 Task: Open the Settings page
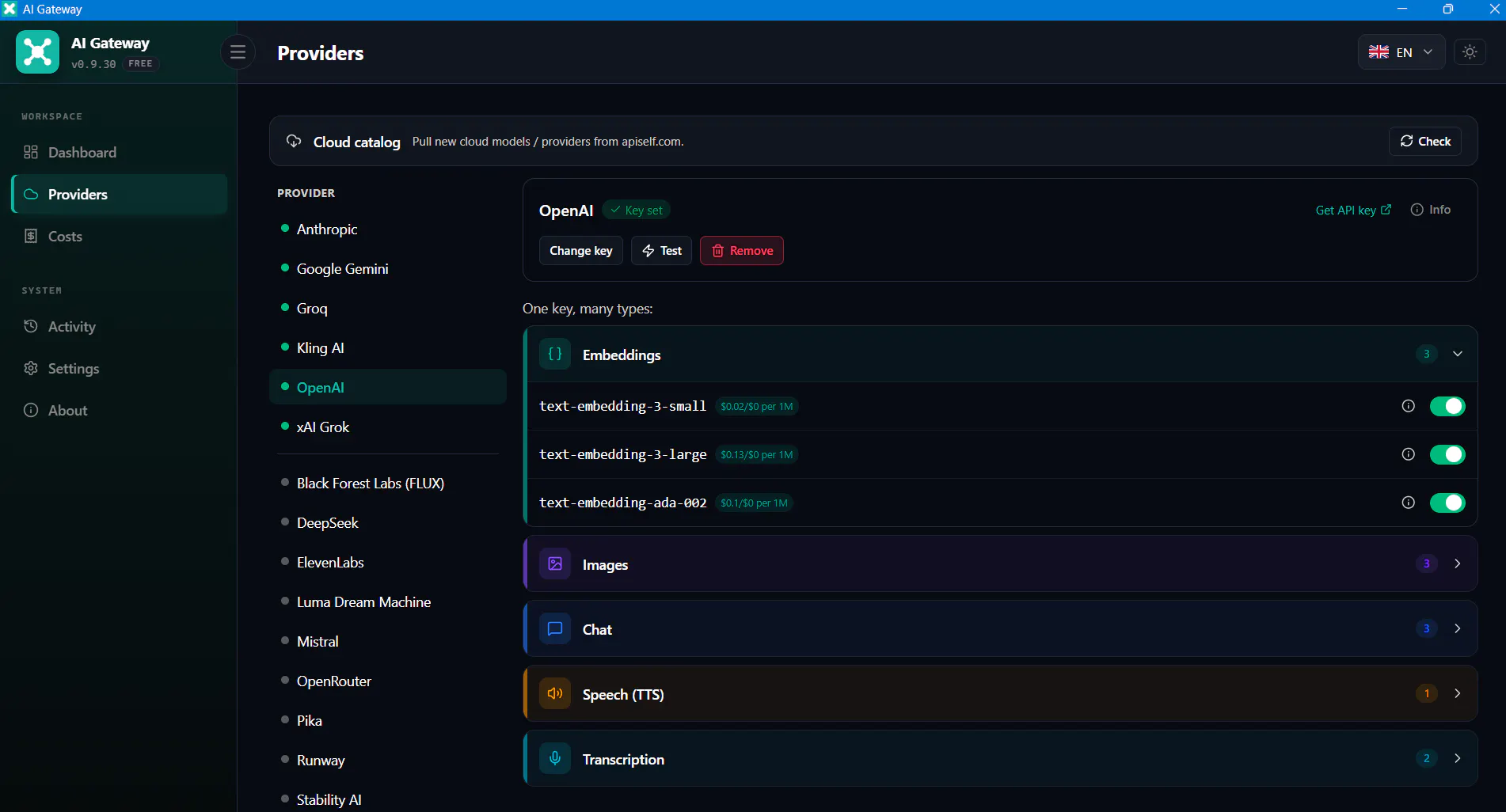119,368
